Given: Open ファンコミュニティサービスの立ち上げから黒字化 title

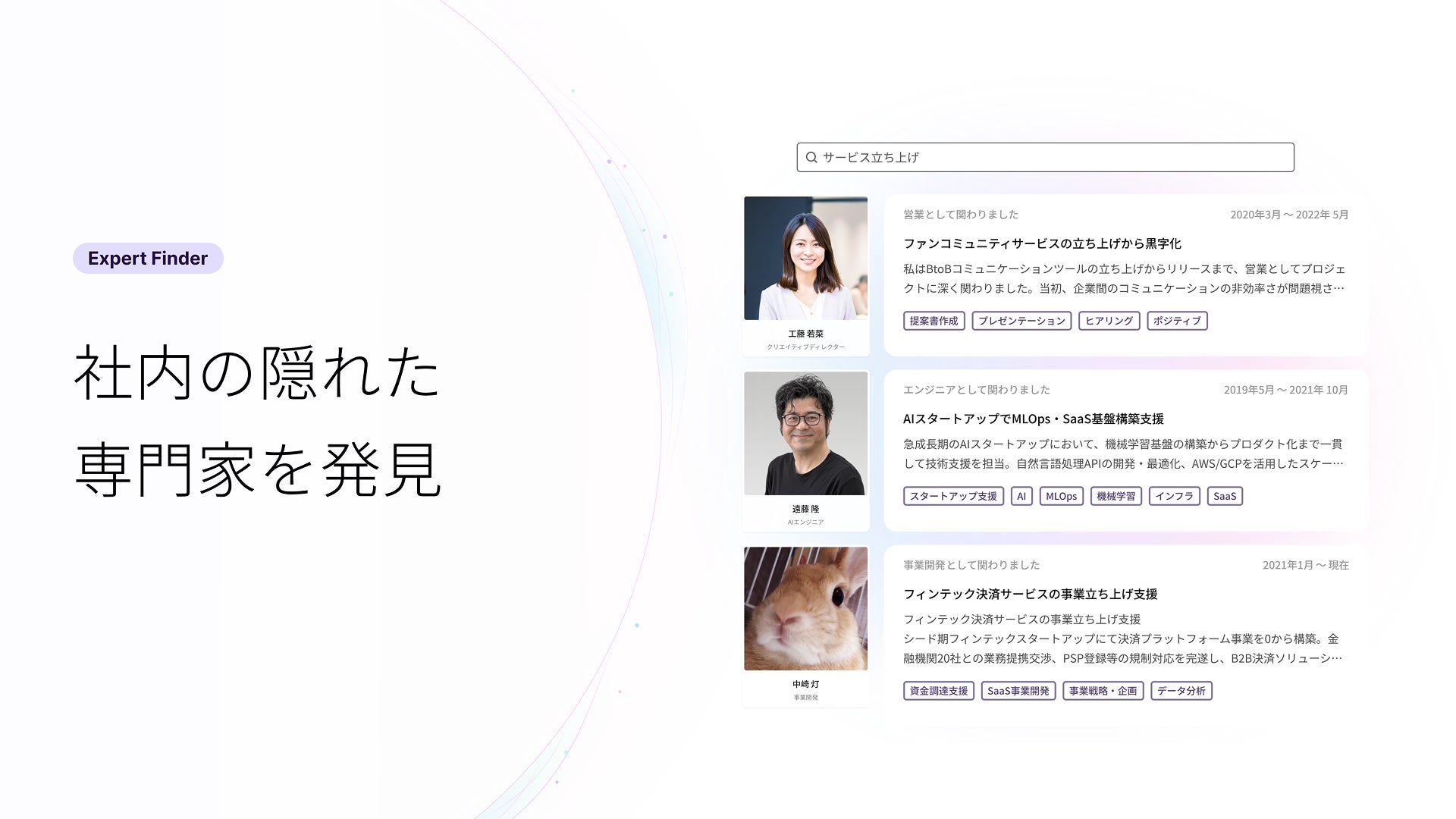Looking at the screenshot, I should [1042, 243].
